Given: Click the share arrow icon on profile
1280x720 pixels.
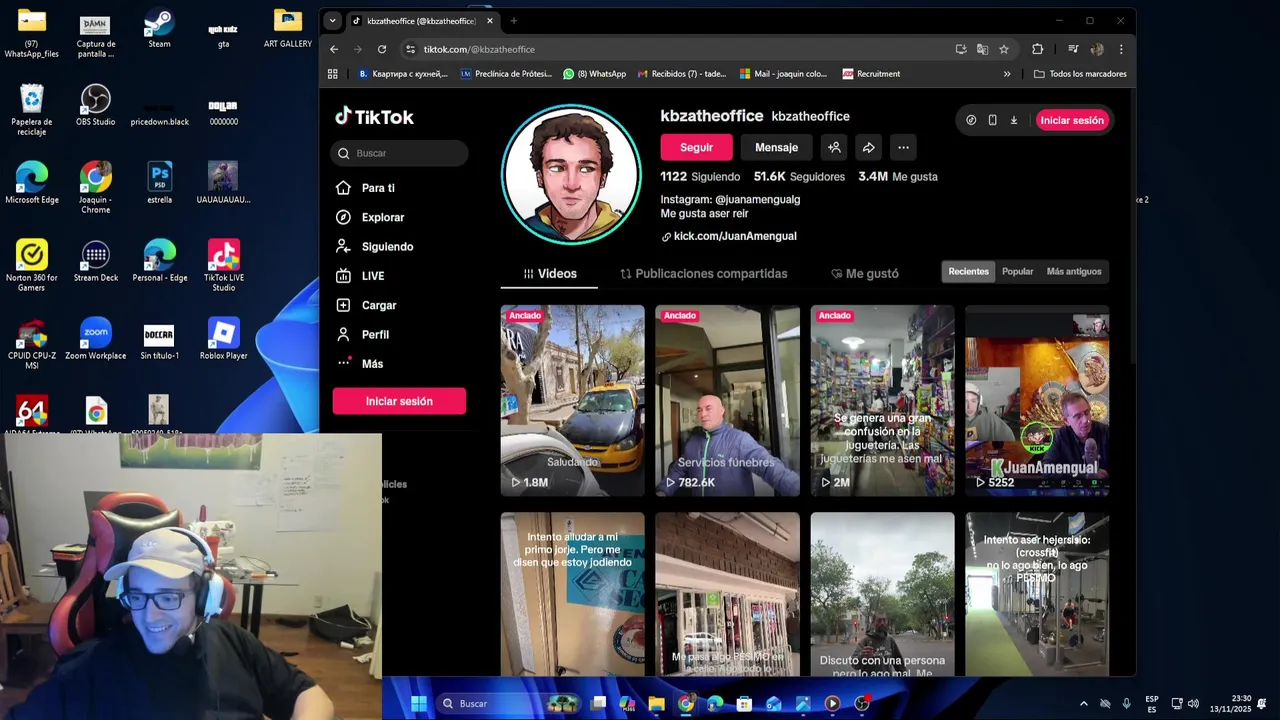Looking at the screenshot, I should coord(869,147).
